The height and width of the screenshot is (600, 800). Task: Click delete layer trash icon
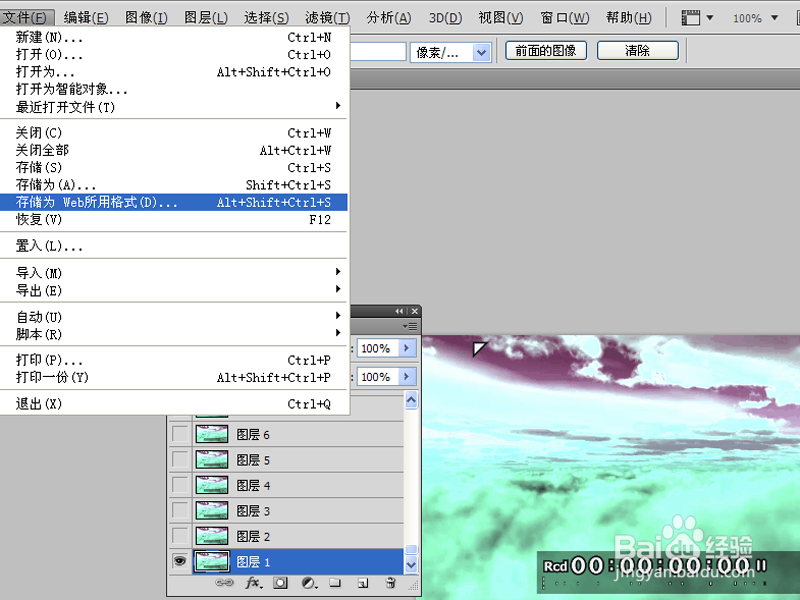390,582
